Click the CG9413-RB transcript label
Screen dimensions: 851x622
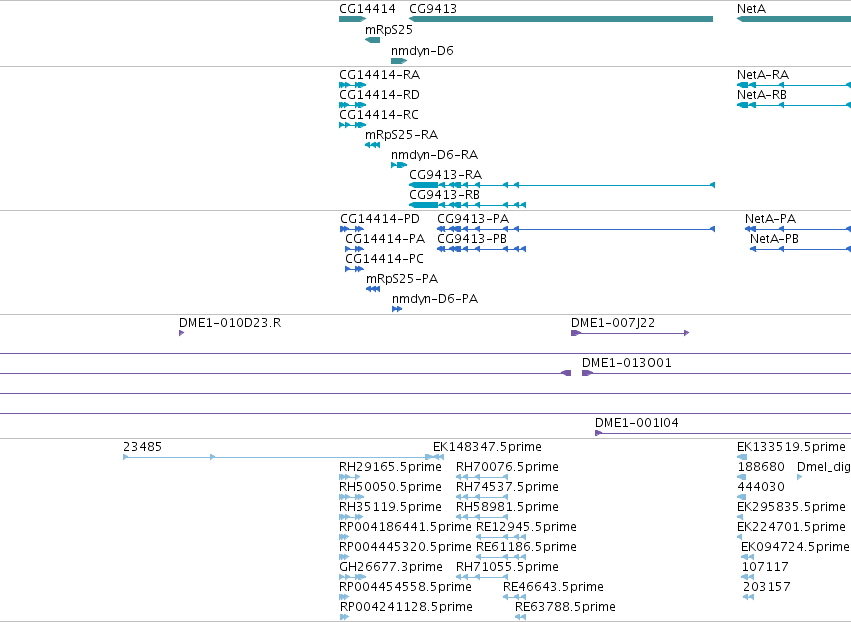(444, 194)
